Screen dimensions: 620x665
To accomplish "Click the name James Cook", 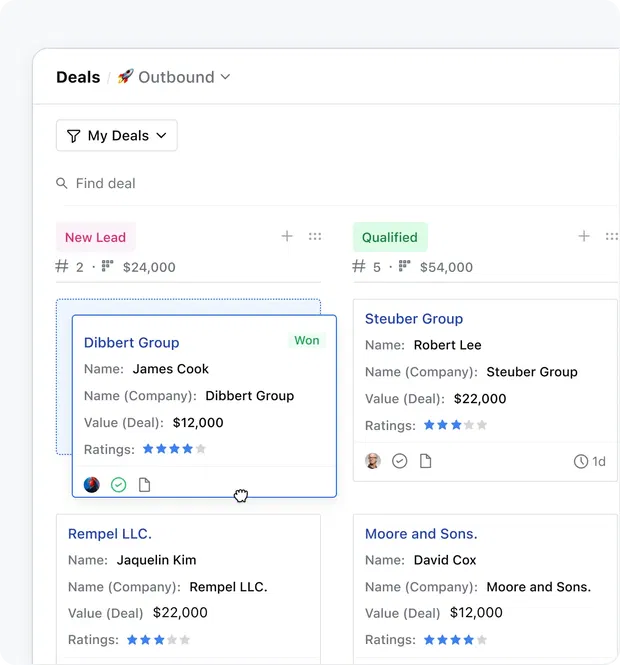I will [170, 369].
